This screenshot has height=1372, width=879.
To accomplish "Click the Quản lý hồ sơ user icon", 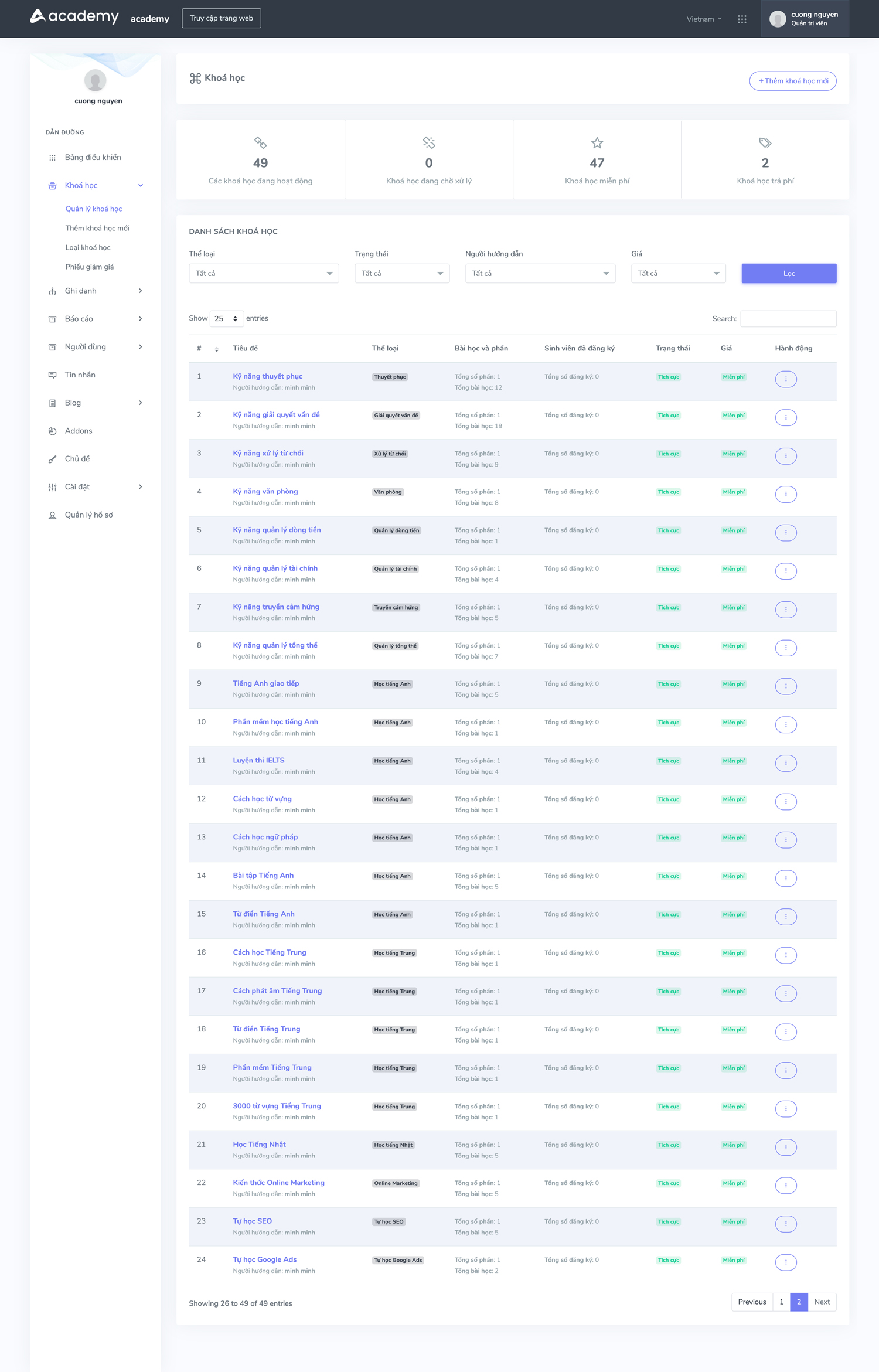I will [52, 515].
